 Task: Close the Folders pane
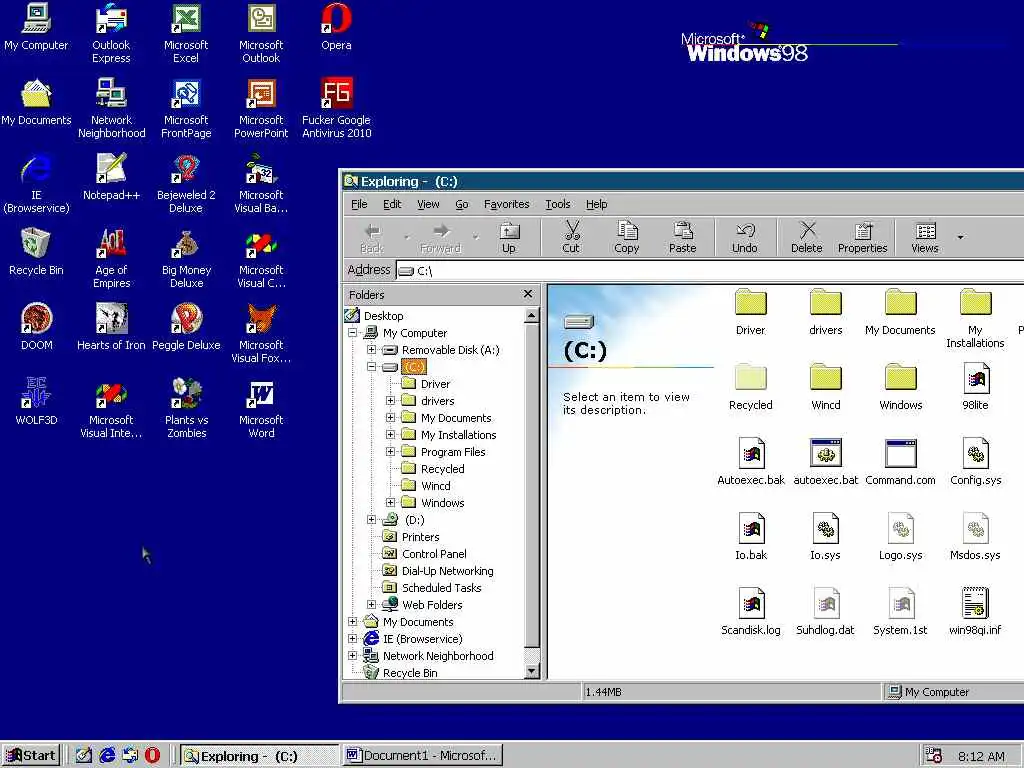528,295
